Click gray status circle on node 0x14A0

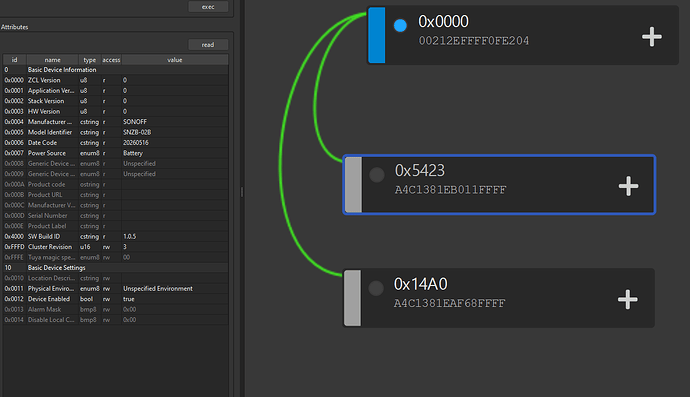click(x=376, y=288)
